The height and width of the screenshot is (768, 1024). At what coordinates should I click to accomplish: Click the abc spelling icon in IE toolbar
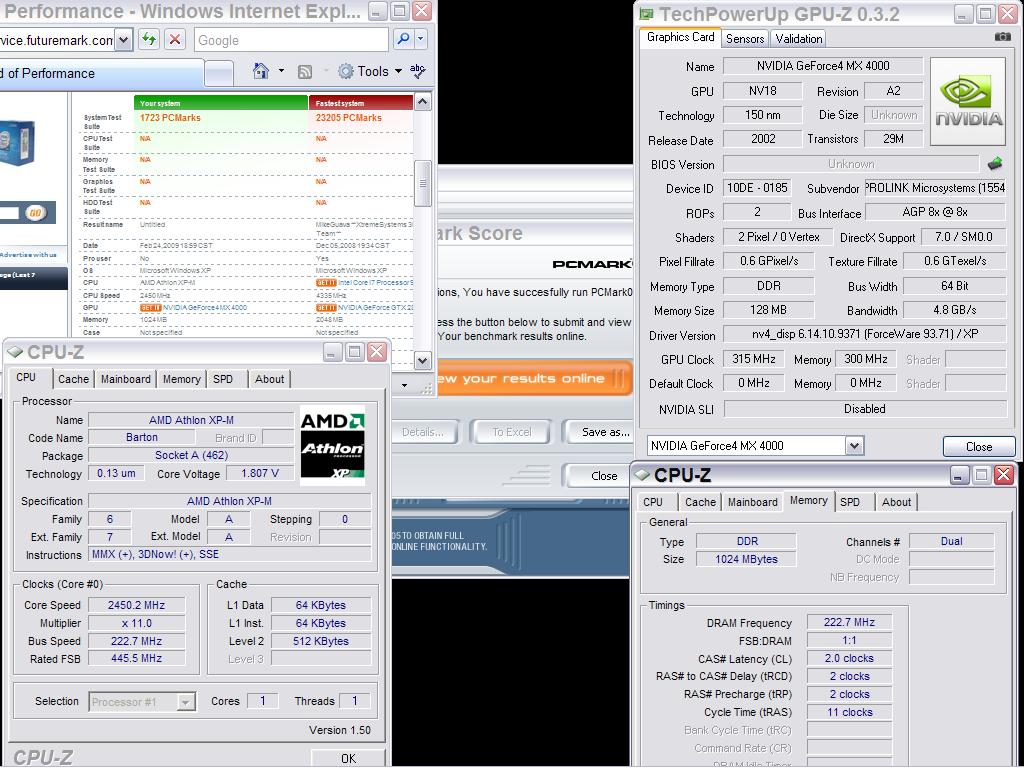pos(417,71)
